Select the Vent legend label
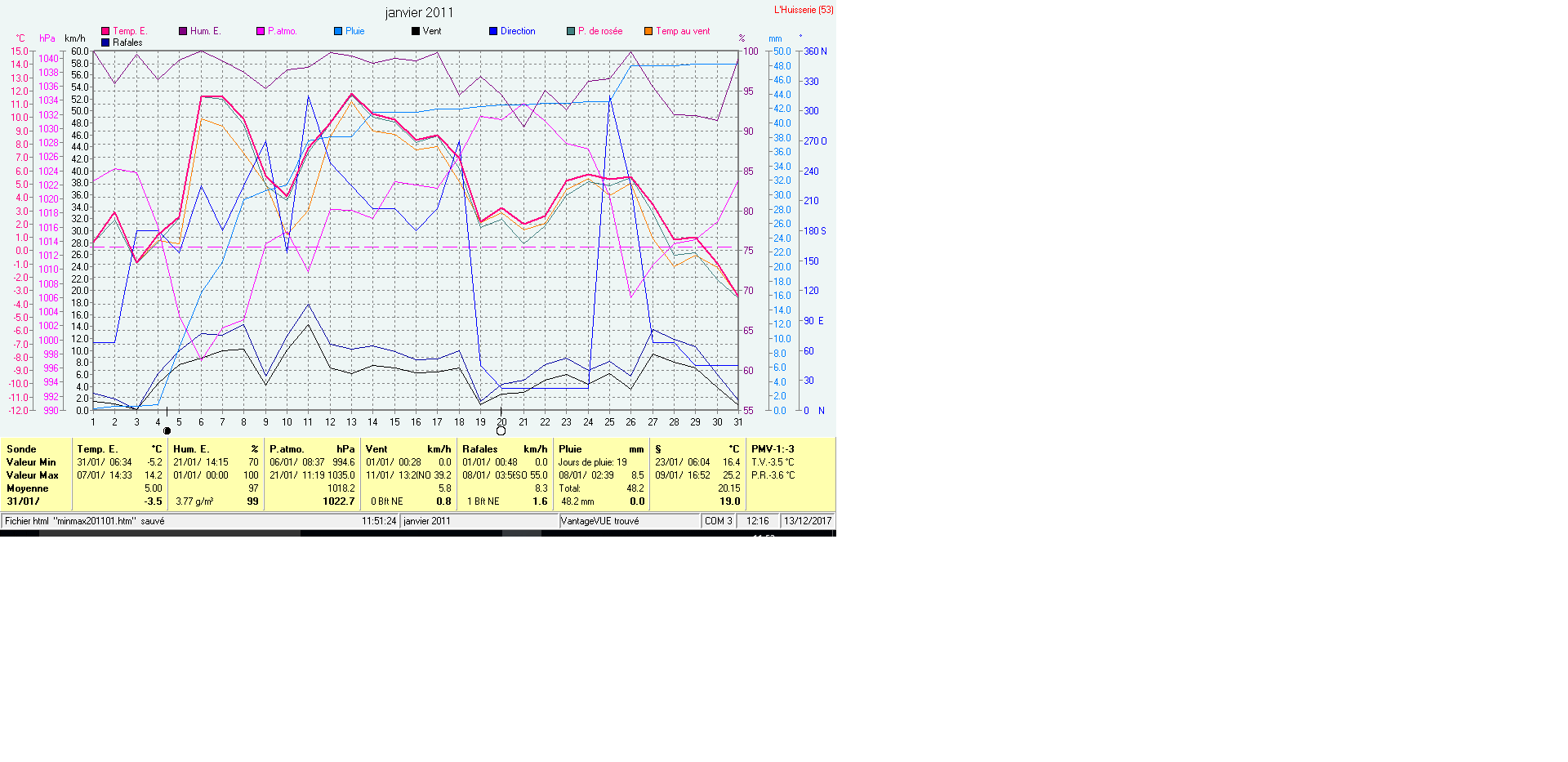 coord(432,31)
